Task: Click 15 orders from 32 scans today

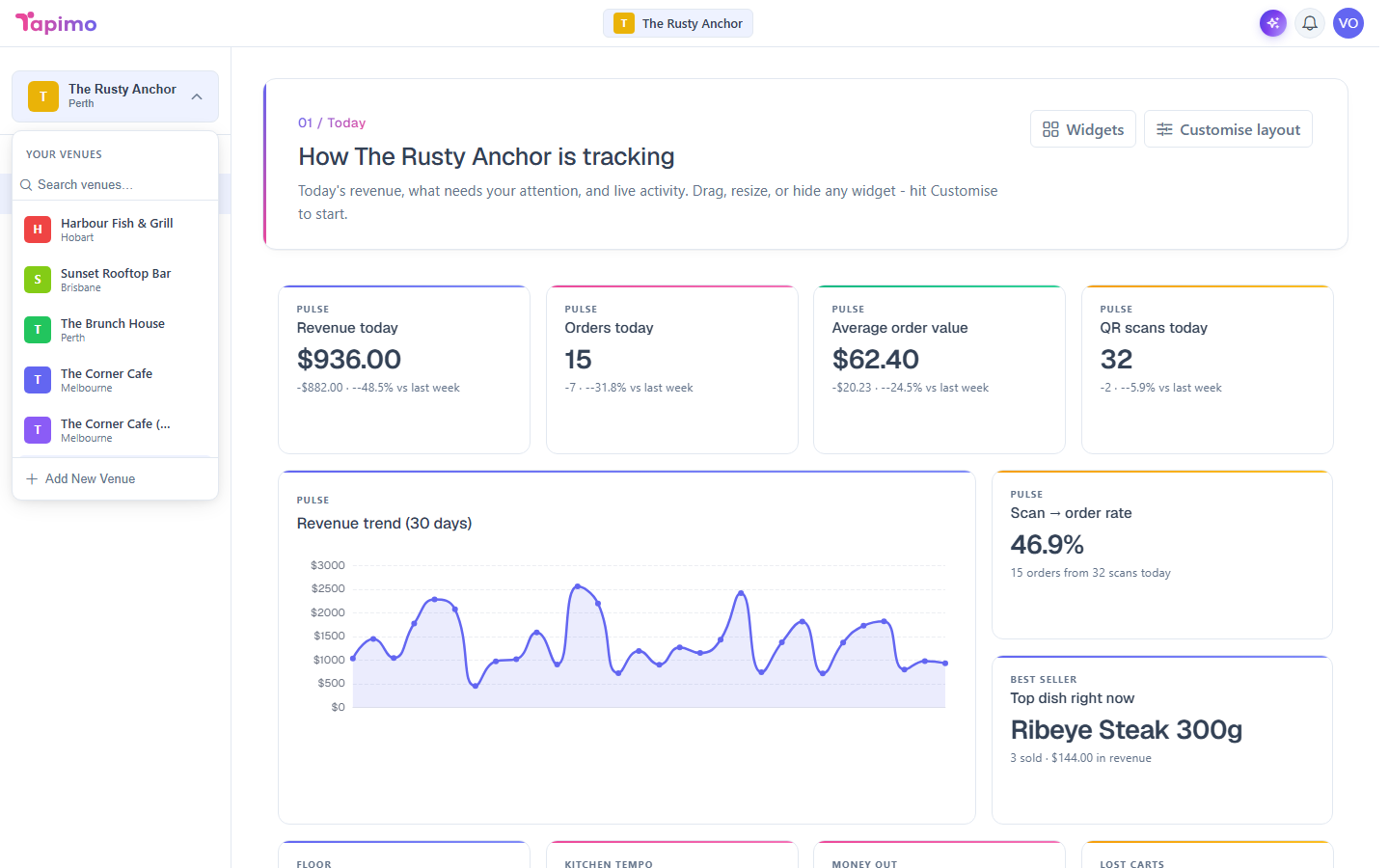Action: pyautogui.click(x=1091, y=573)
